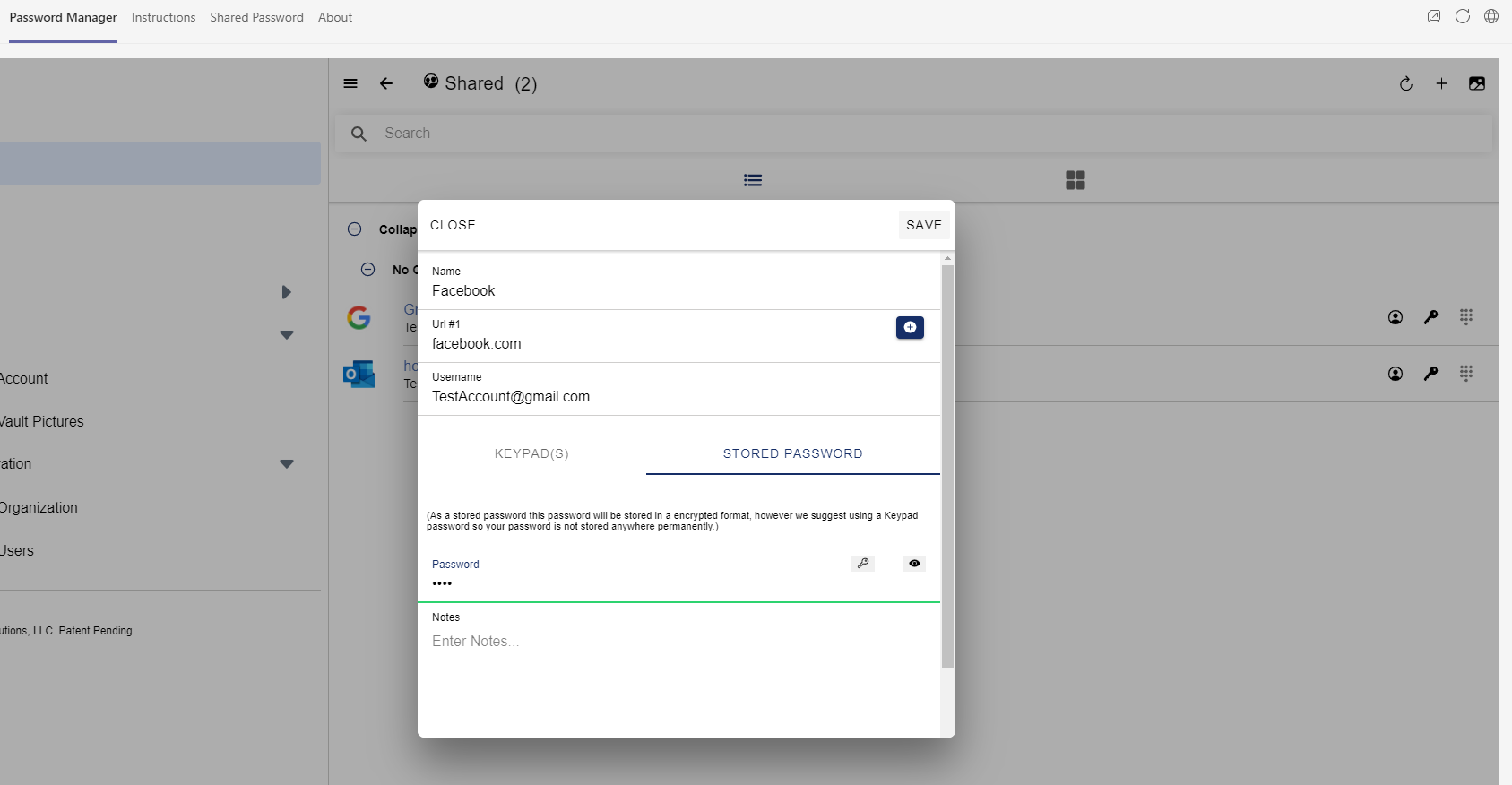The width and height of the screenshot is (1512, 785).
Task: Switch to grid view icon
Action: click(x=1076, y=180)
